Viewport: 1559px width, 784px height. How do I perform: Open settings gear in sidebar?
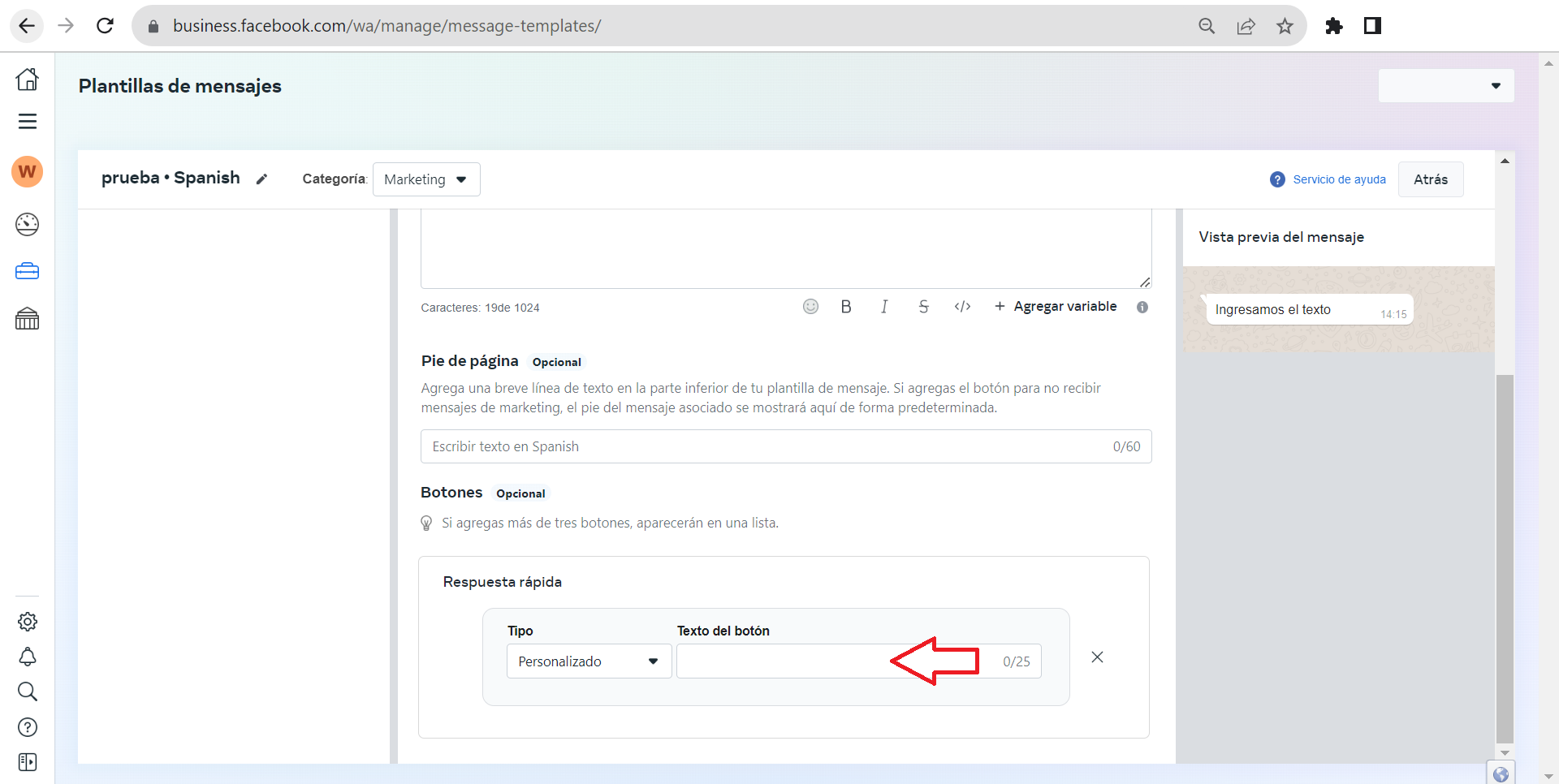[28, 622]
